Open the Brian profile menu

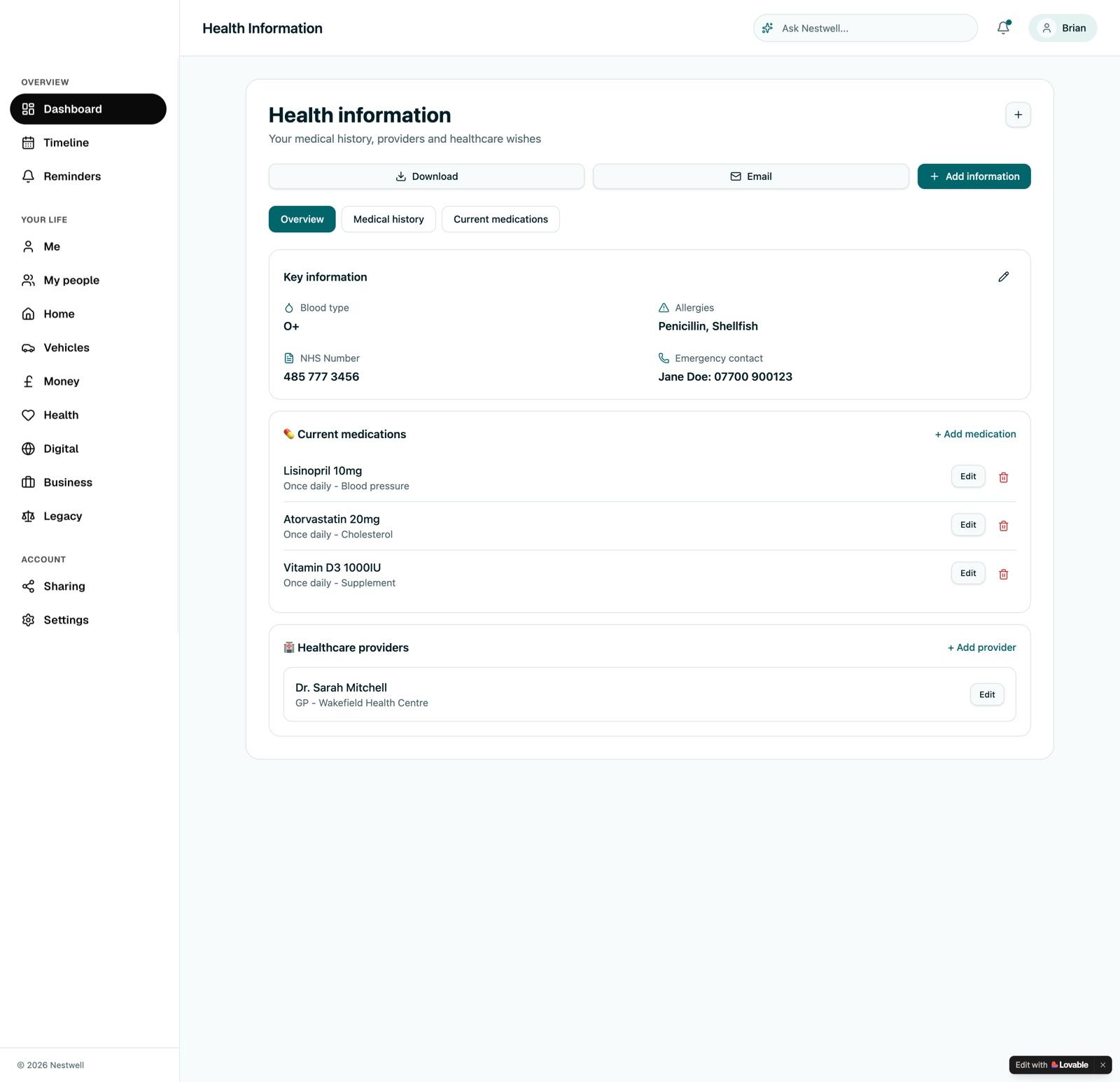(1062, 28)
